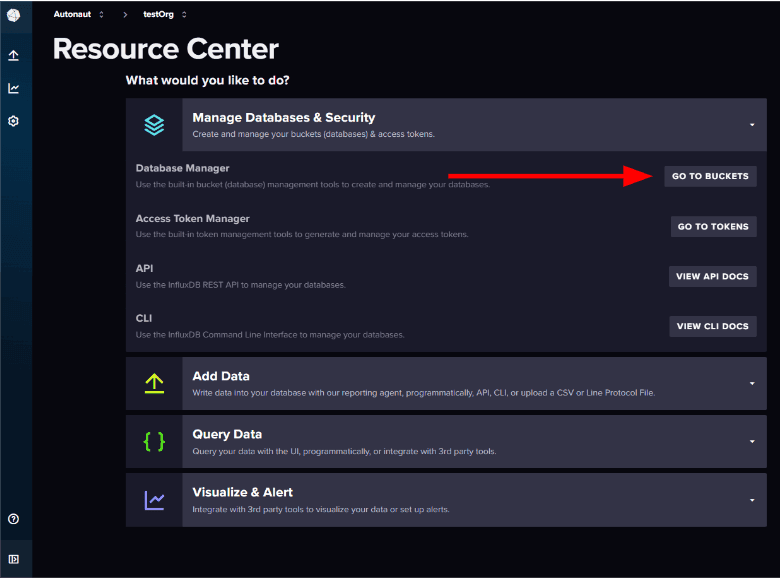Click the Query Data curly braces icon
The height and width of the screenshot is (581, 783).
[154, 441]
